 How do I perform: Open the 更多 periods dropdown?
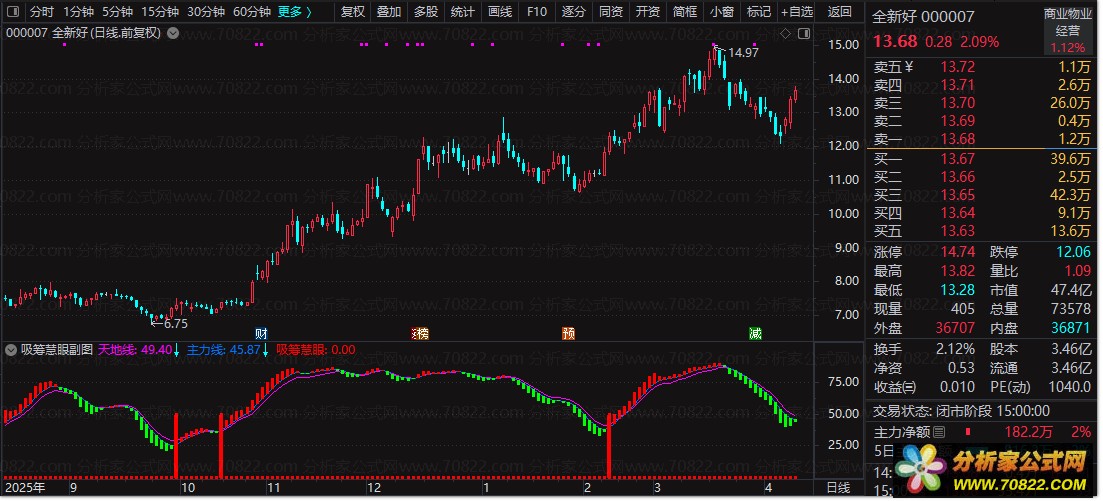click(x=295, y=11)
